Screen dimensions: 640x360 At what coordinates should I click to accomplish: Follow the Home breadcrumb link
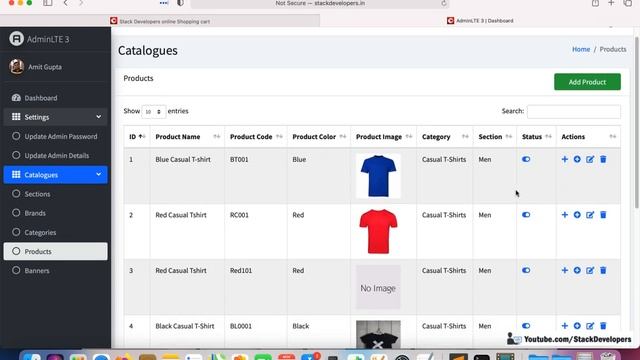tap(581, 49)
